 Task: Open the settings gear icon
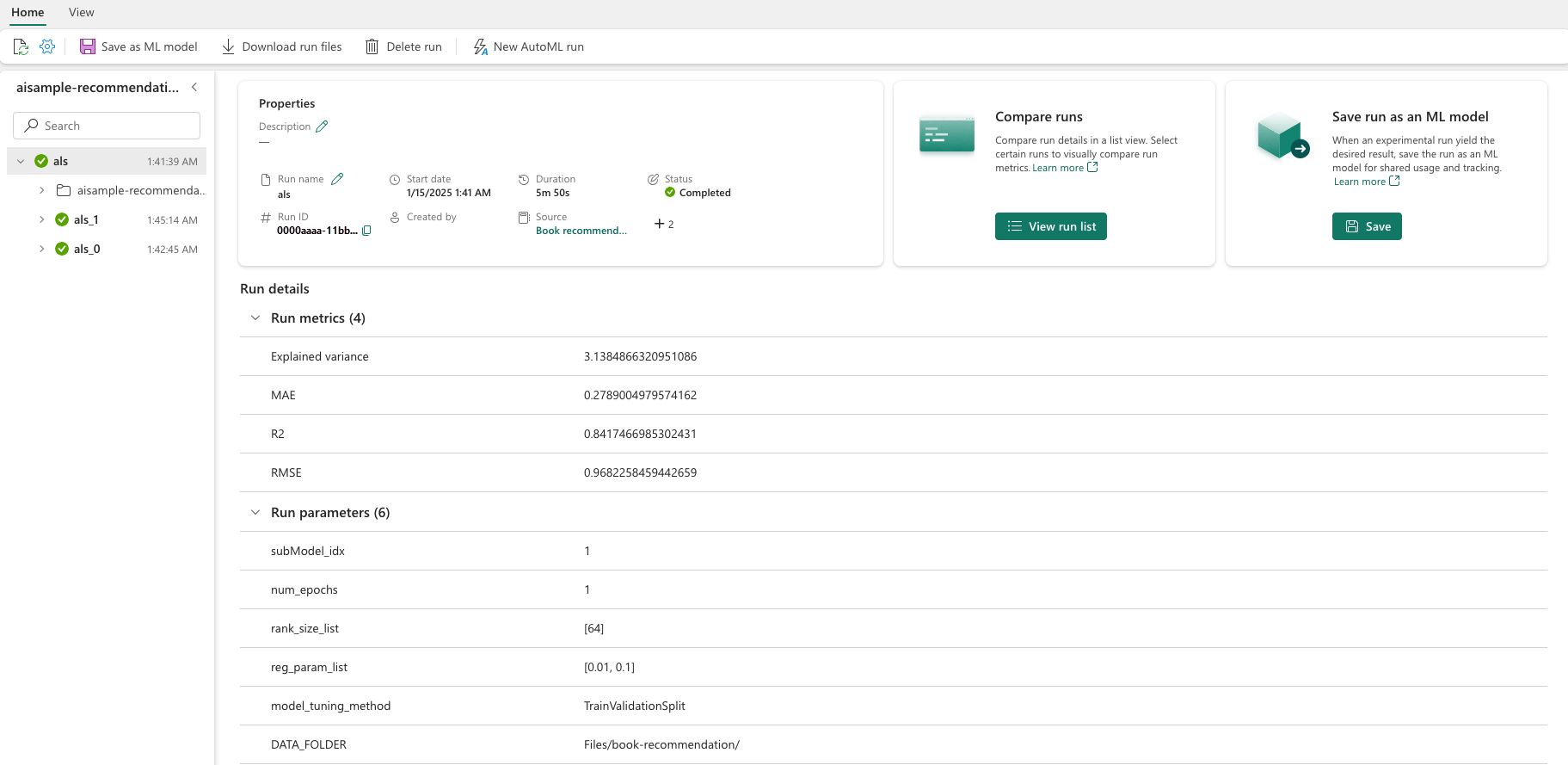click(x=47, y=46)
